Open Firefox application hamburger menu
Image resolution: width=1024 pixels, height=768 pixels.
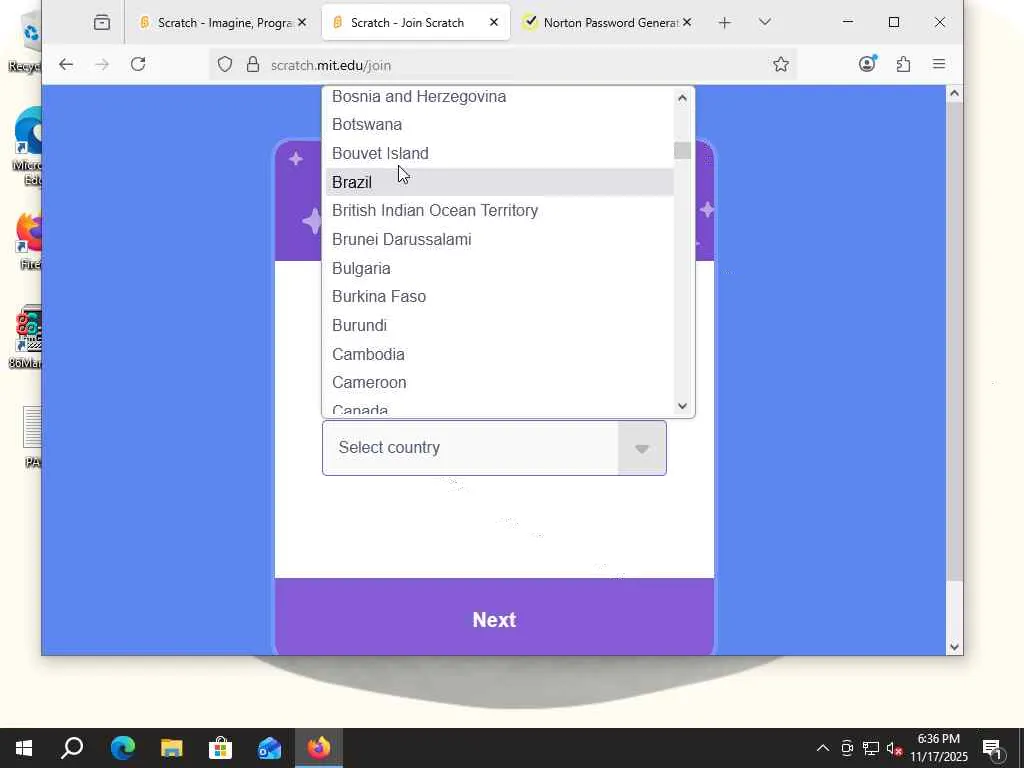point(939,64)
